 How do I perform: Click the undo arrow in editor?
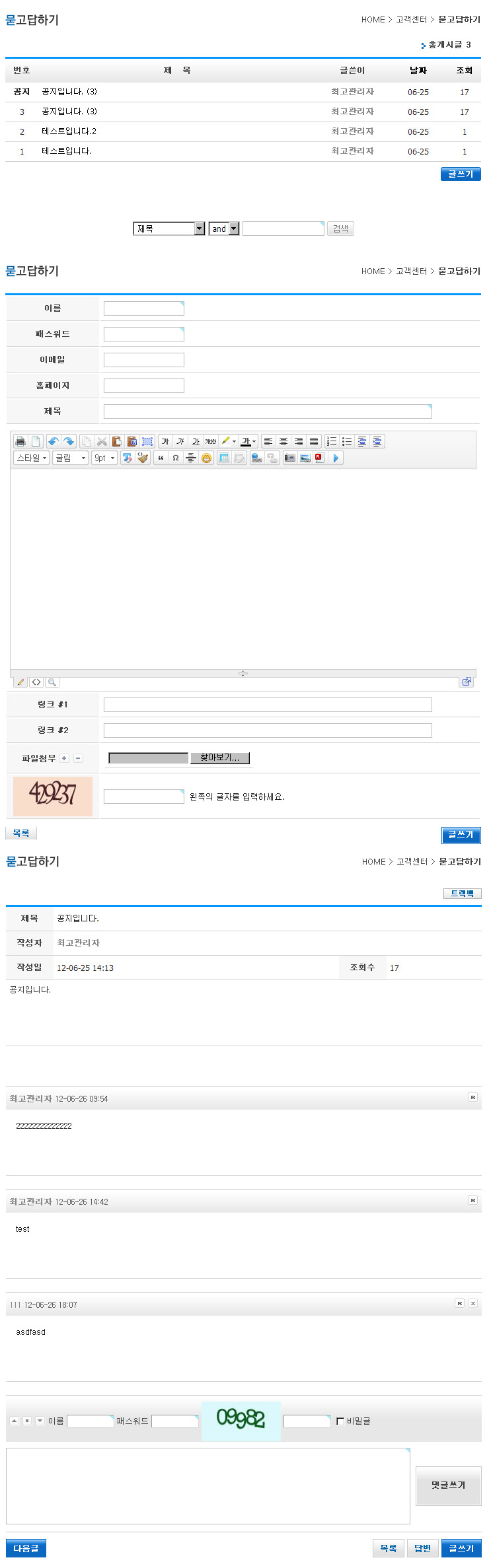click(54, 441)
